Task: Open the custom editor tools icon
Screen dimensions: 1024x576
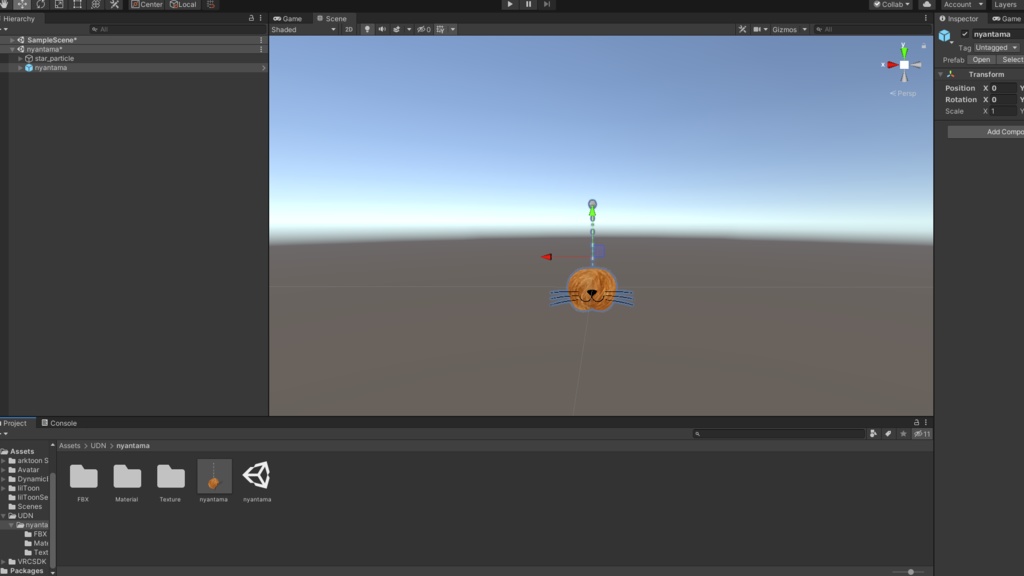Action: 114,4
